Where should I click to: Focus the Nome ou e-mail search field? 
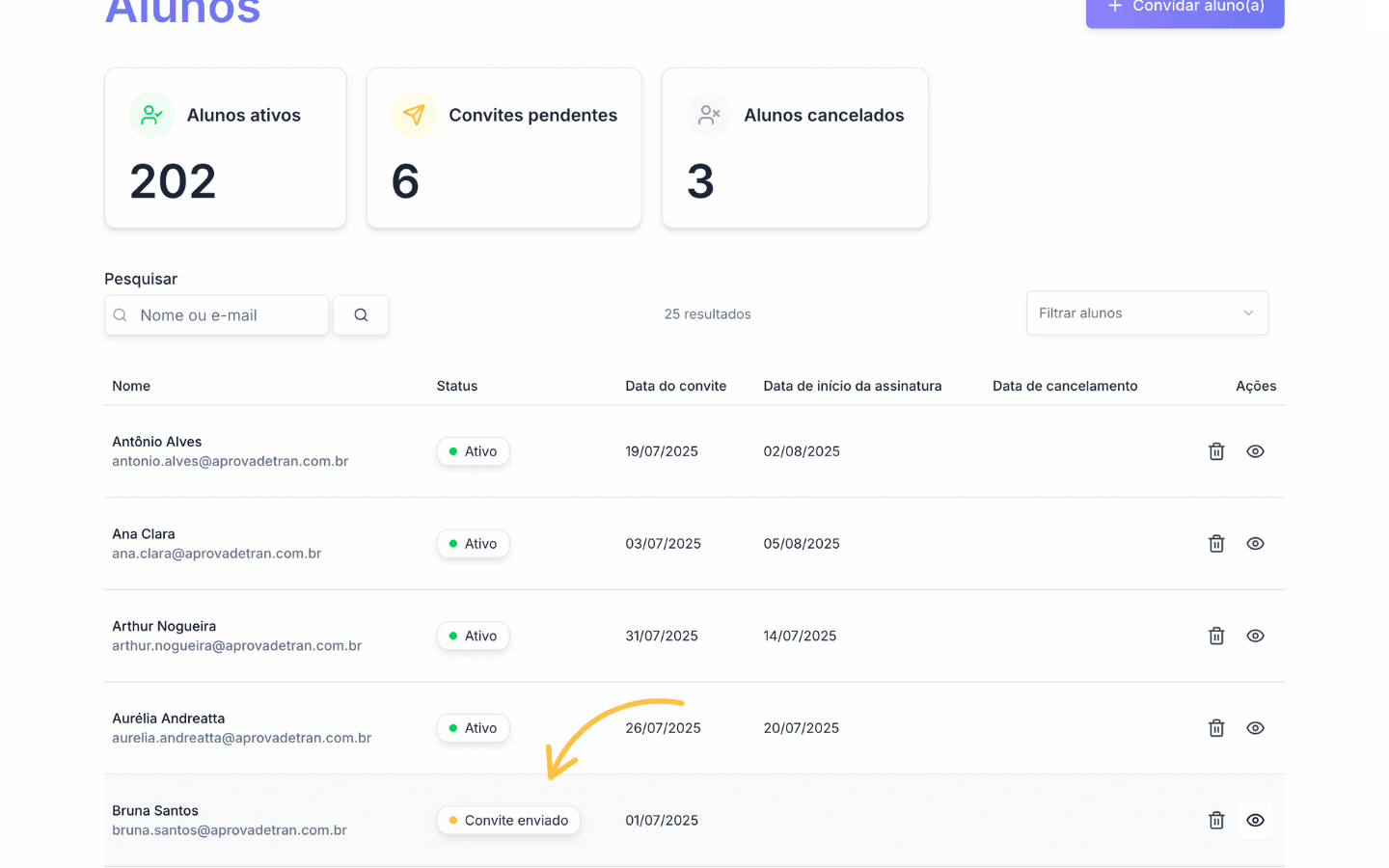(217, 315)
